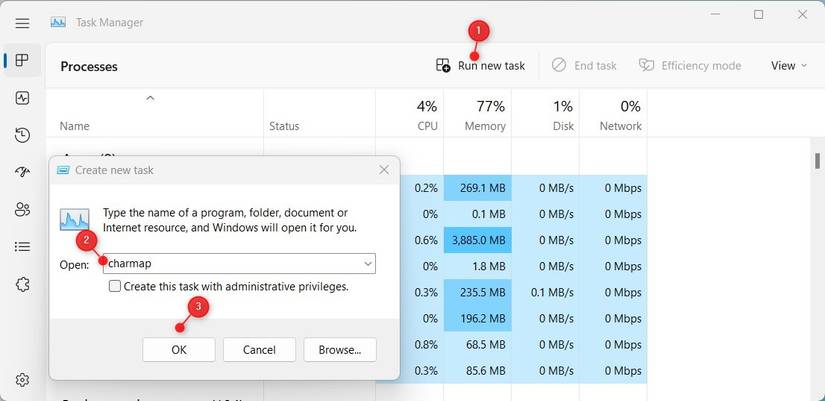Open the hamburger navigation menu
The width and height of the screenshot is (825, 401).
tap(22, 22)
